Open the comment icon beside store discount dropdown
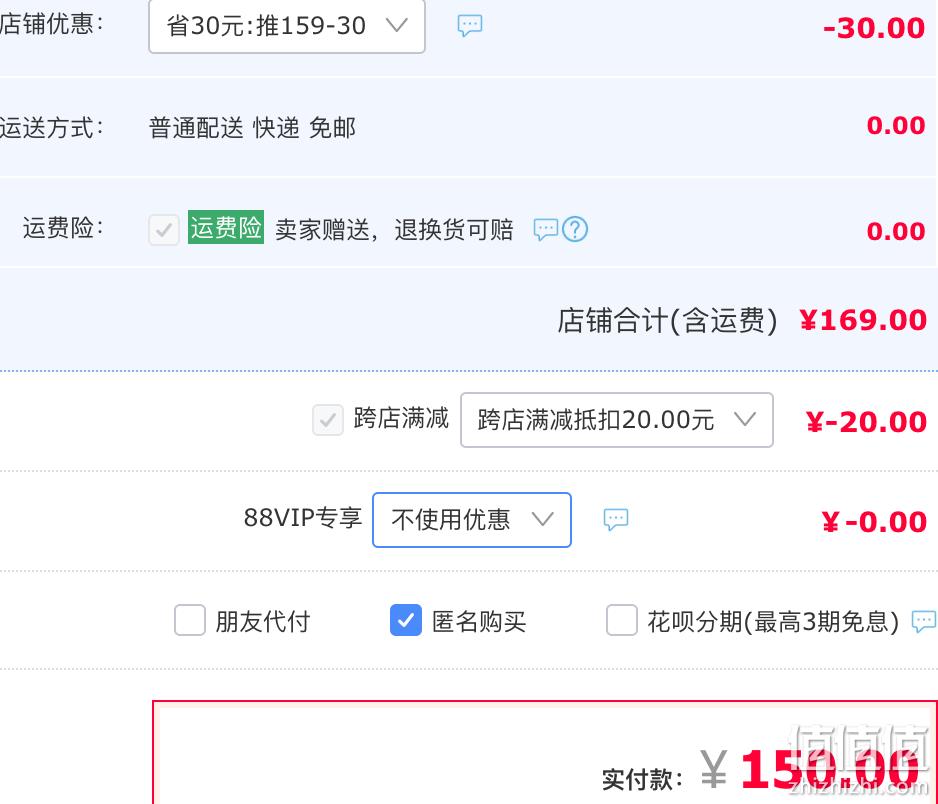This screenshot has height=804, width=938. 470,26
